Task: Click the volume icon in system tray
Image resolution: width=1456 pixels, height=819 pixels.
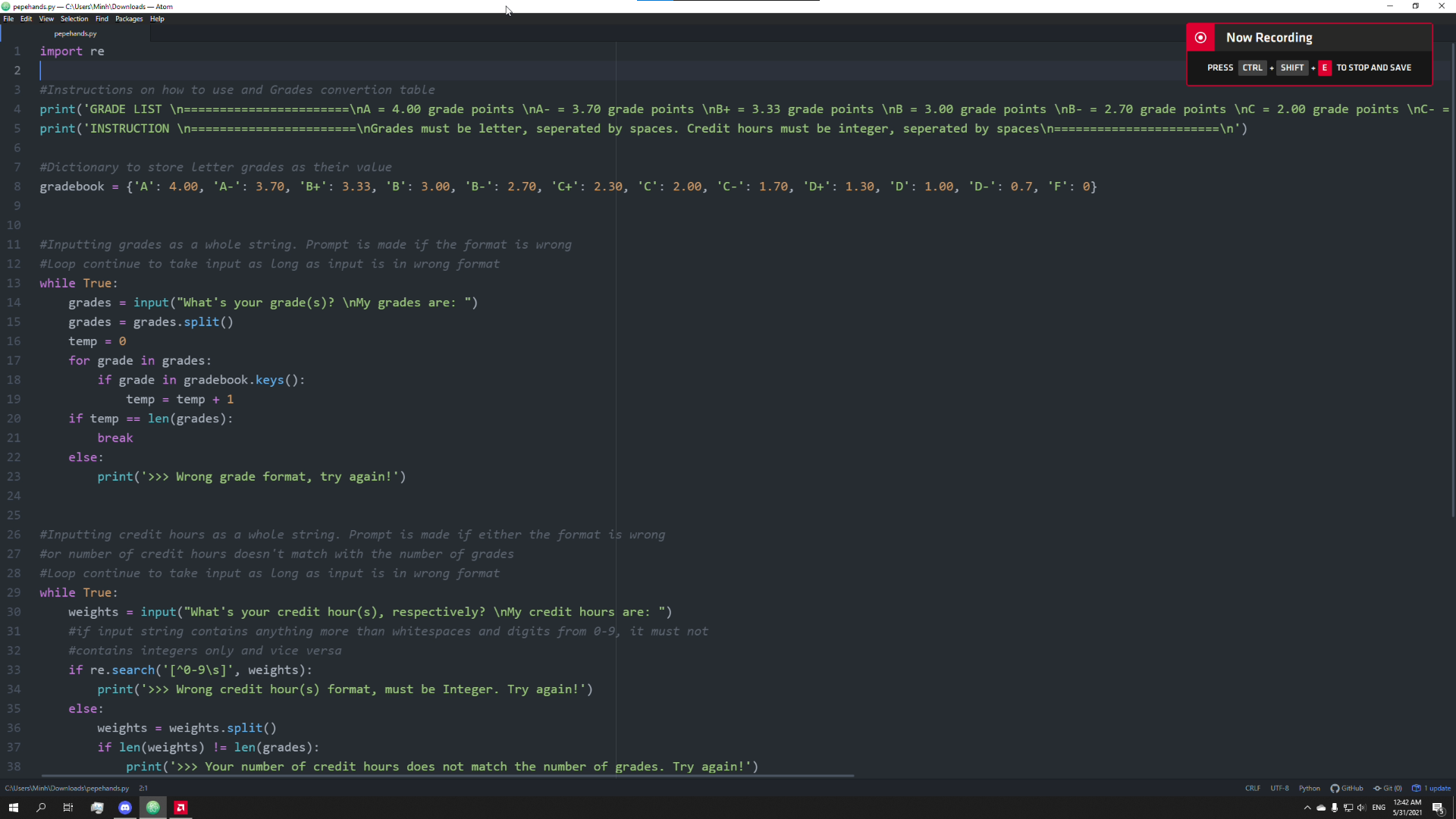Action: (x=1361, y=808)
